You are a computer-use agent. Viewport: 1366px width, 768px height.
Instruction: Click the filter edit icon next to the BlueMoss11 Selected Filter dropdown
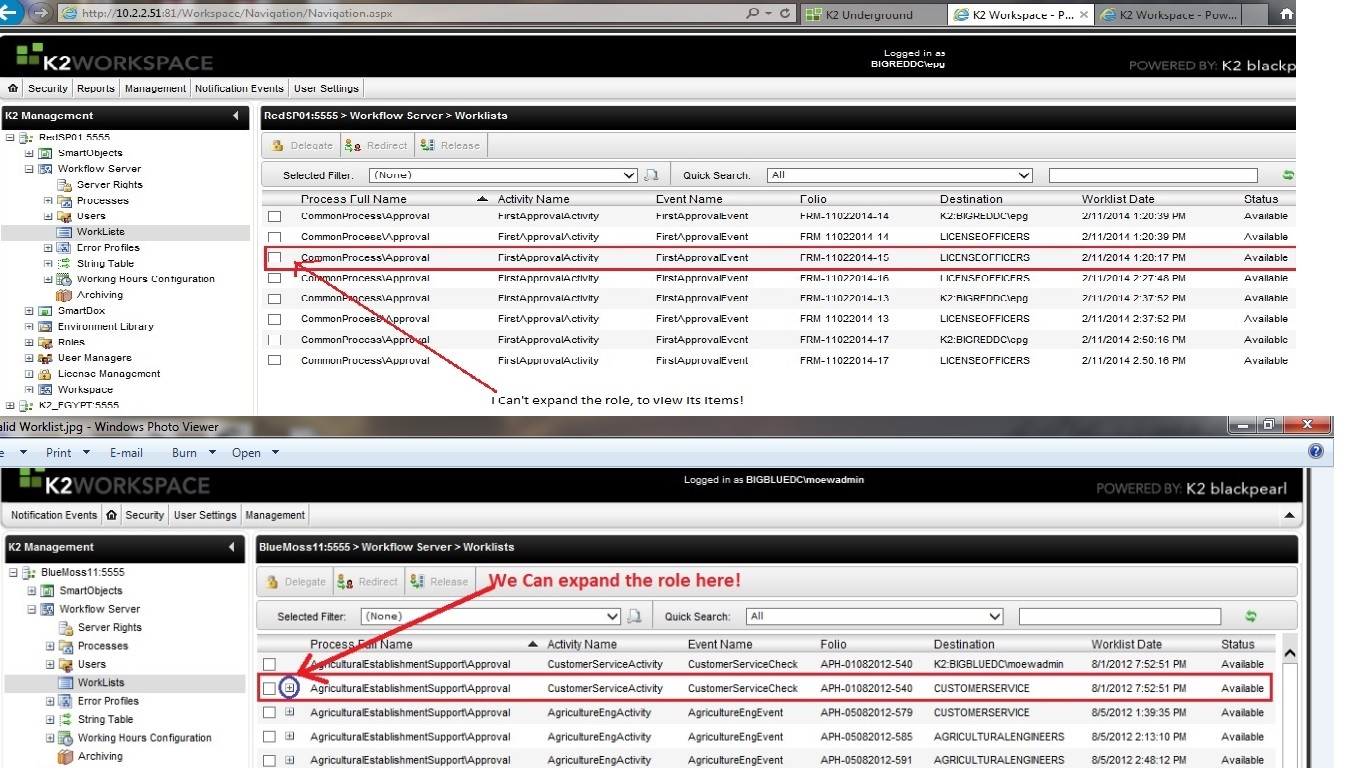[633, 616]
